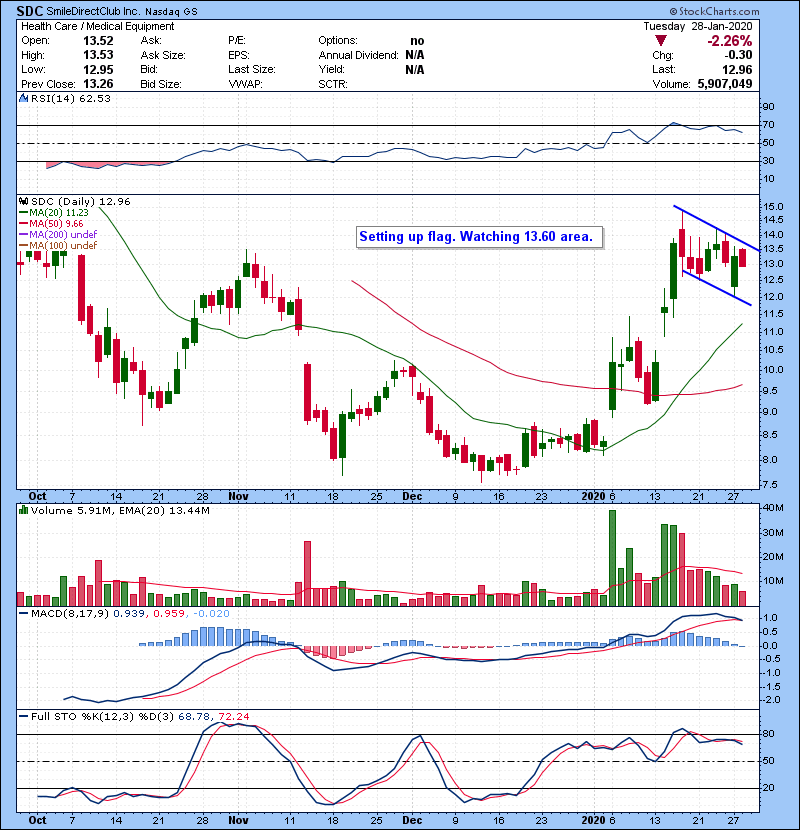Viewport: 800px width, 830px height.
Task: Click the Annual Dividend N/A value
Action: tap(415, 55)
